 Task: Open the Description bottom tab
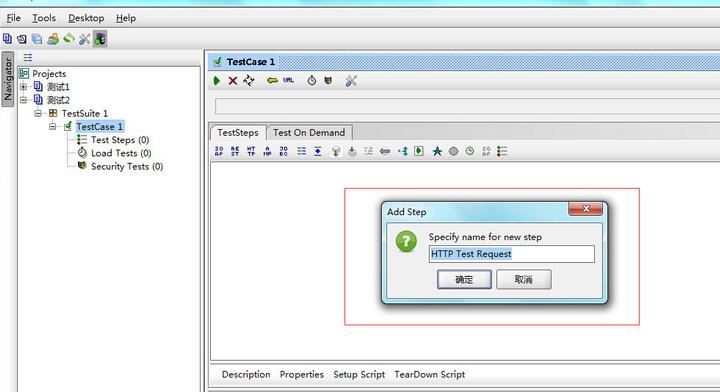246,375
